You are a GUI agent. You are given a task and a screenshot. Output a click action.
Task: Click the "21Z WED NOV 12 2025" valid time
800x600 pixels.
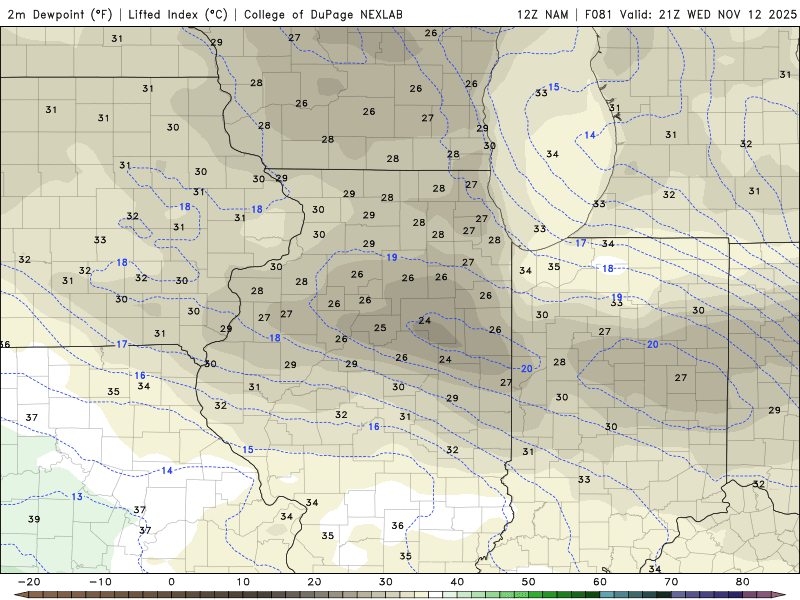[x=728, y=15]
